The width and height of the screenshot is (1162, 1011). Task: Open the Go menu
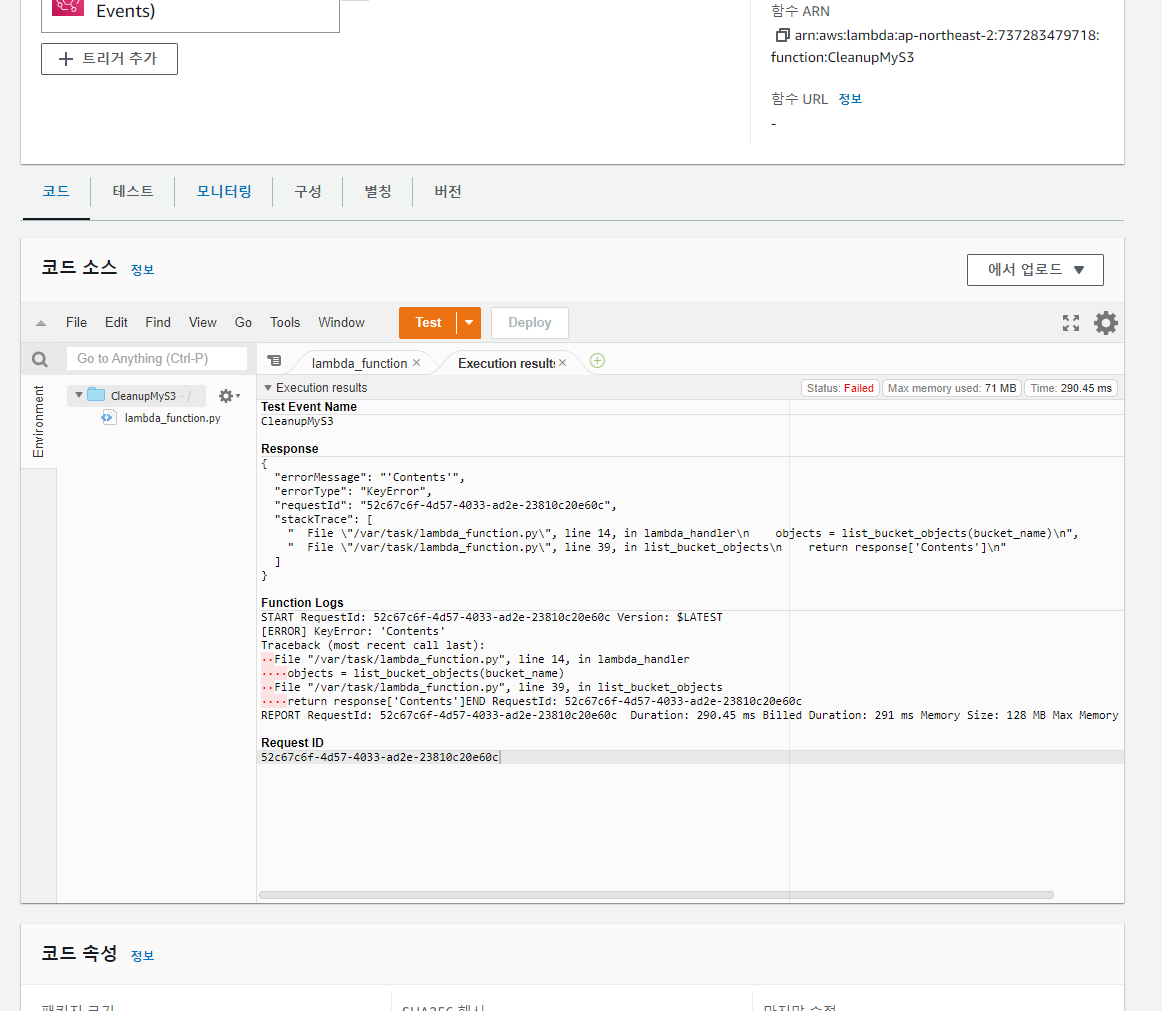pyautogui.click(x=243, y=322)
